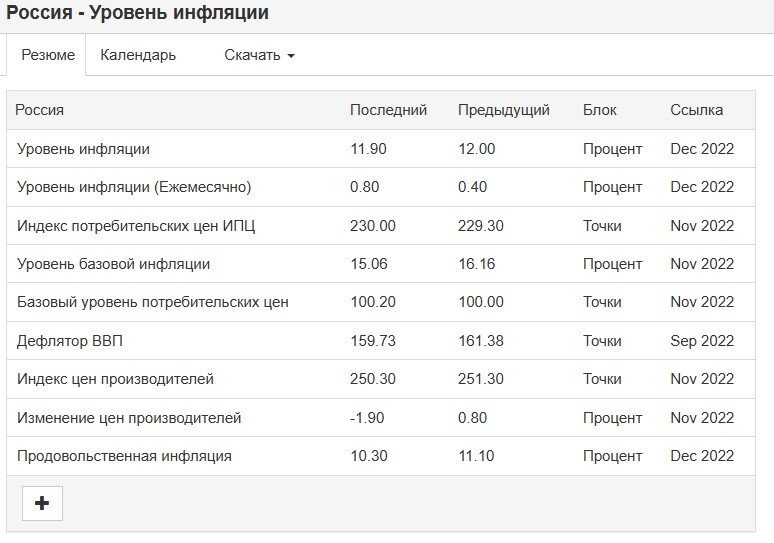
Task: Click the Блок column header
Action: coord(600,110)
